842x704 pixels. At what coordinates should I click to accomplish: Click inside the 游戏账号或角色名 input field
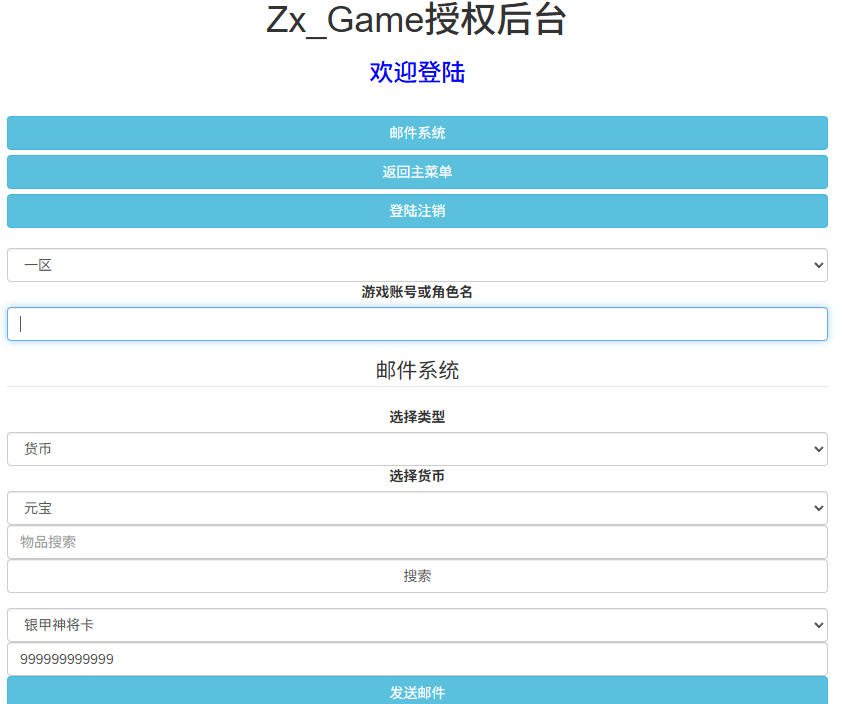pyautogui.click(x=416, y=323)
